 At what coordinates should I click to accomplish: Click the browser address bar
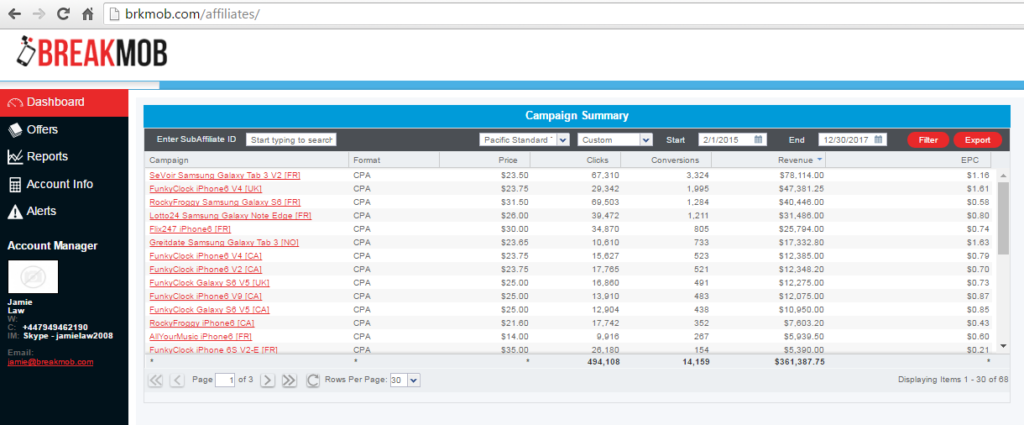(562, 13)
